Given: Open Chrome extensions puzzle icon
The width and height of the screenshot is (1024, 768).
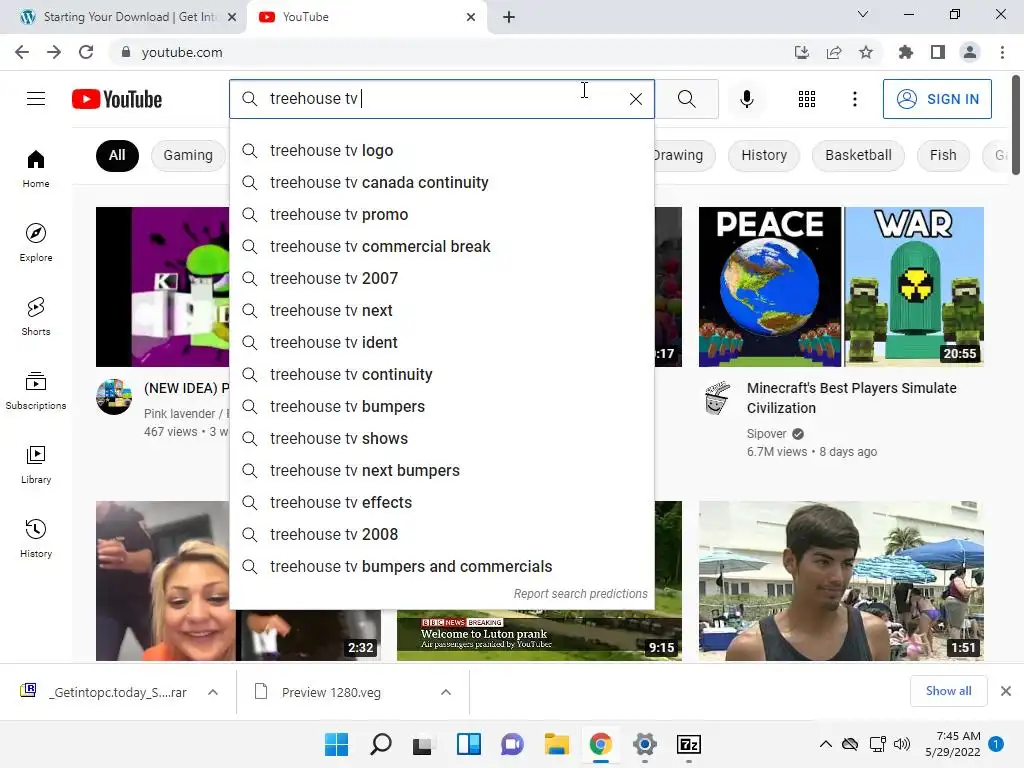Looking at the screenshot, I should (906, 52).
